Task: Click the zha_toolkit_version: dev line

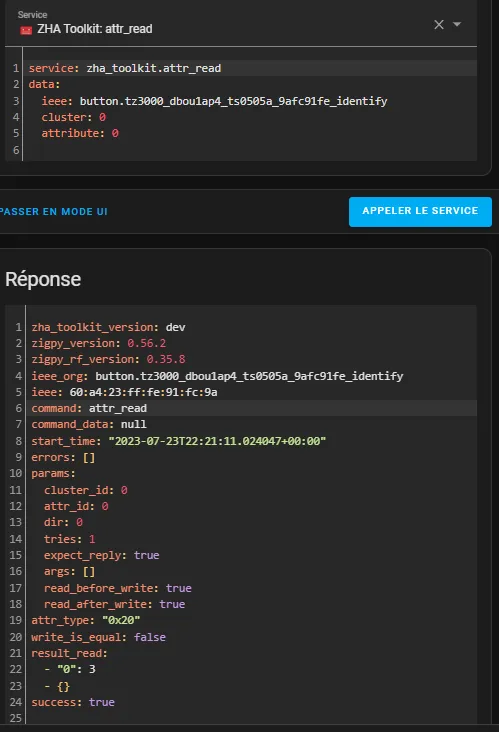Action: point(108,327)
